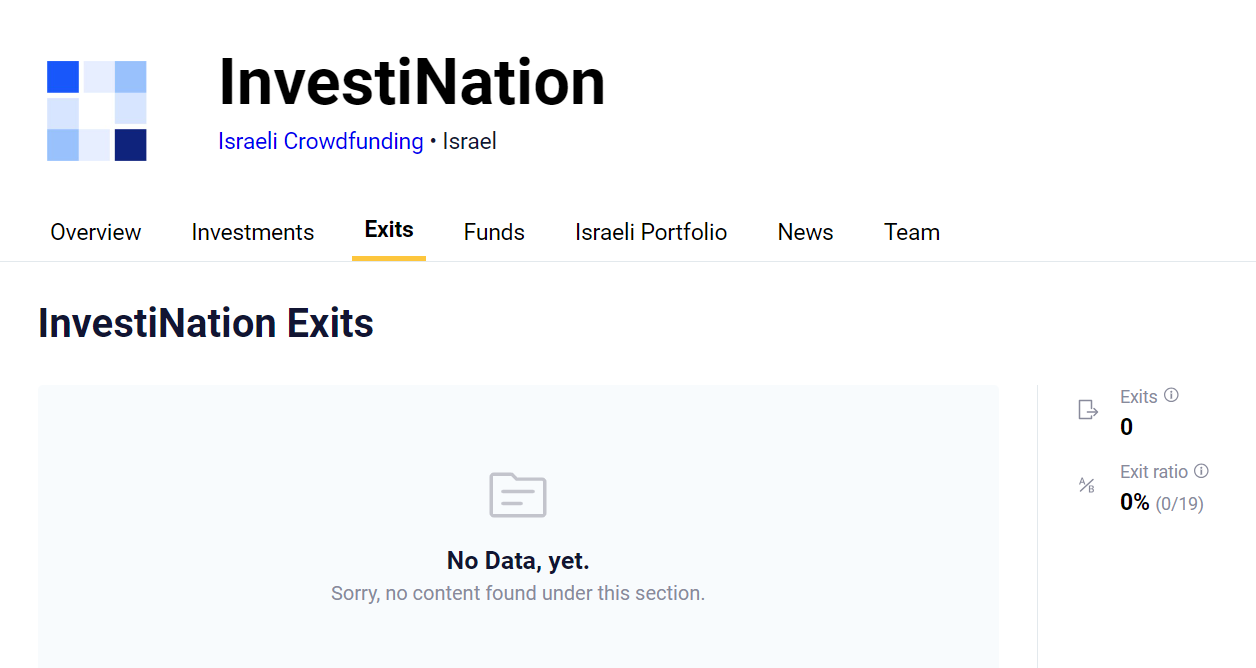Click the InvestiNation Exits heading
The height and width of the screenshot is (668, 1256).
tap(206, 323)
